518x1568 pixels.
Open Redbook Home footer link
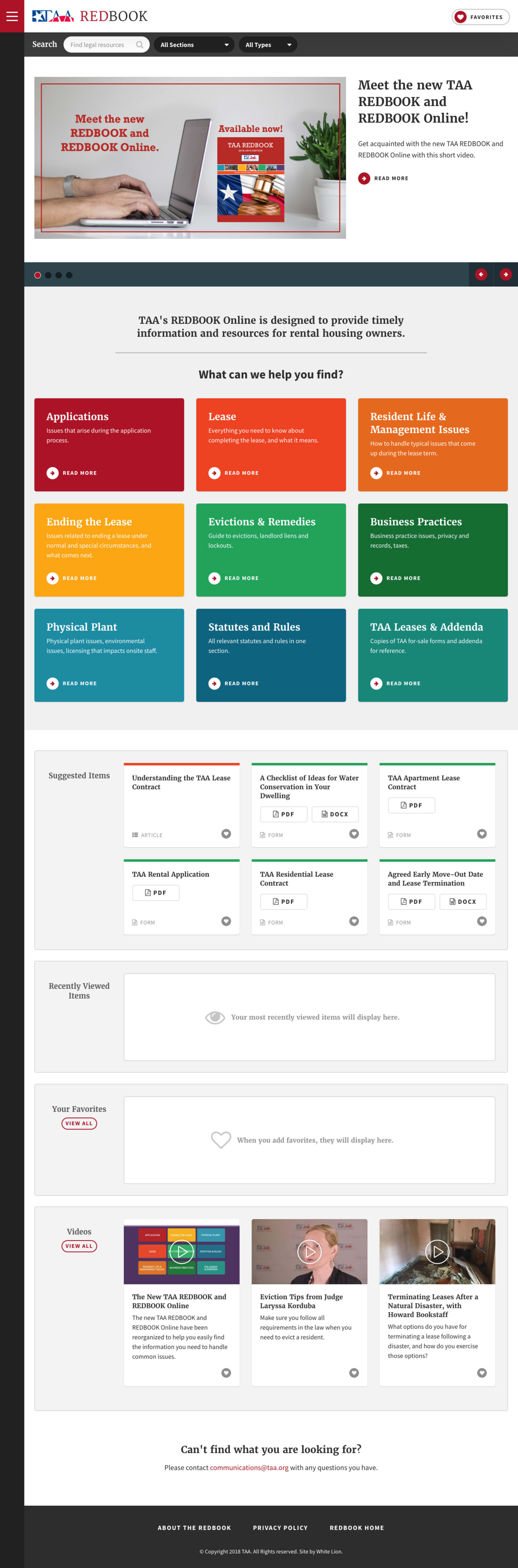click(357, 1528)
